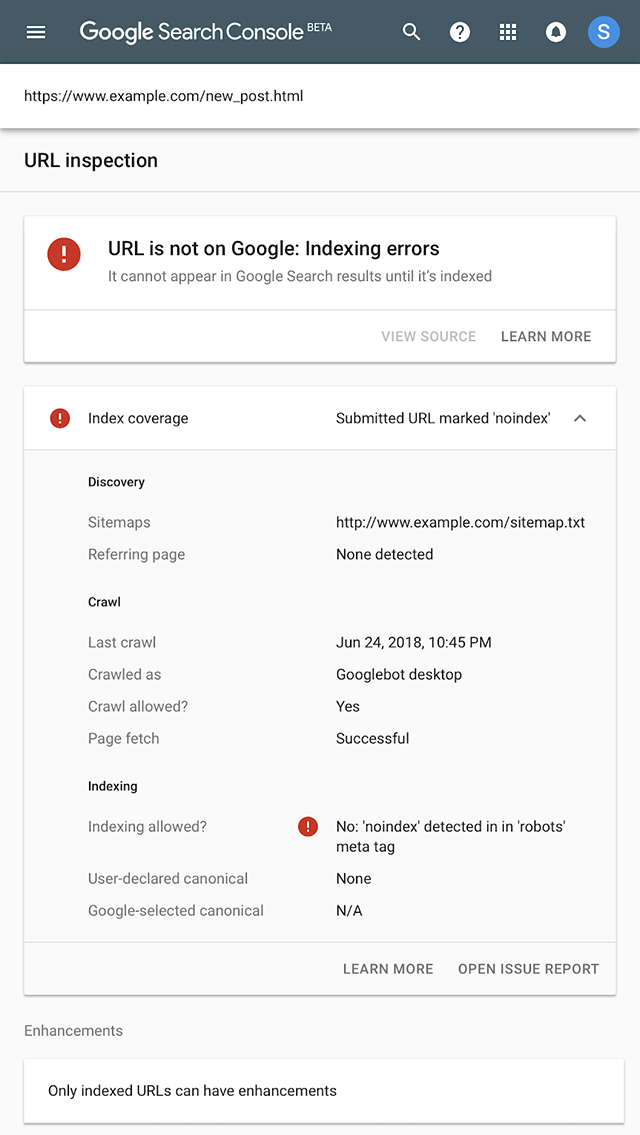Click the Index coverage row header
The height and width of the screenshot is (1135, 640).
pyautogui.click(x=138, y=419)
